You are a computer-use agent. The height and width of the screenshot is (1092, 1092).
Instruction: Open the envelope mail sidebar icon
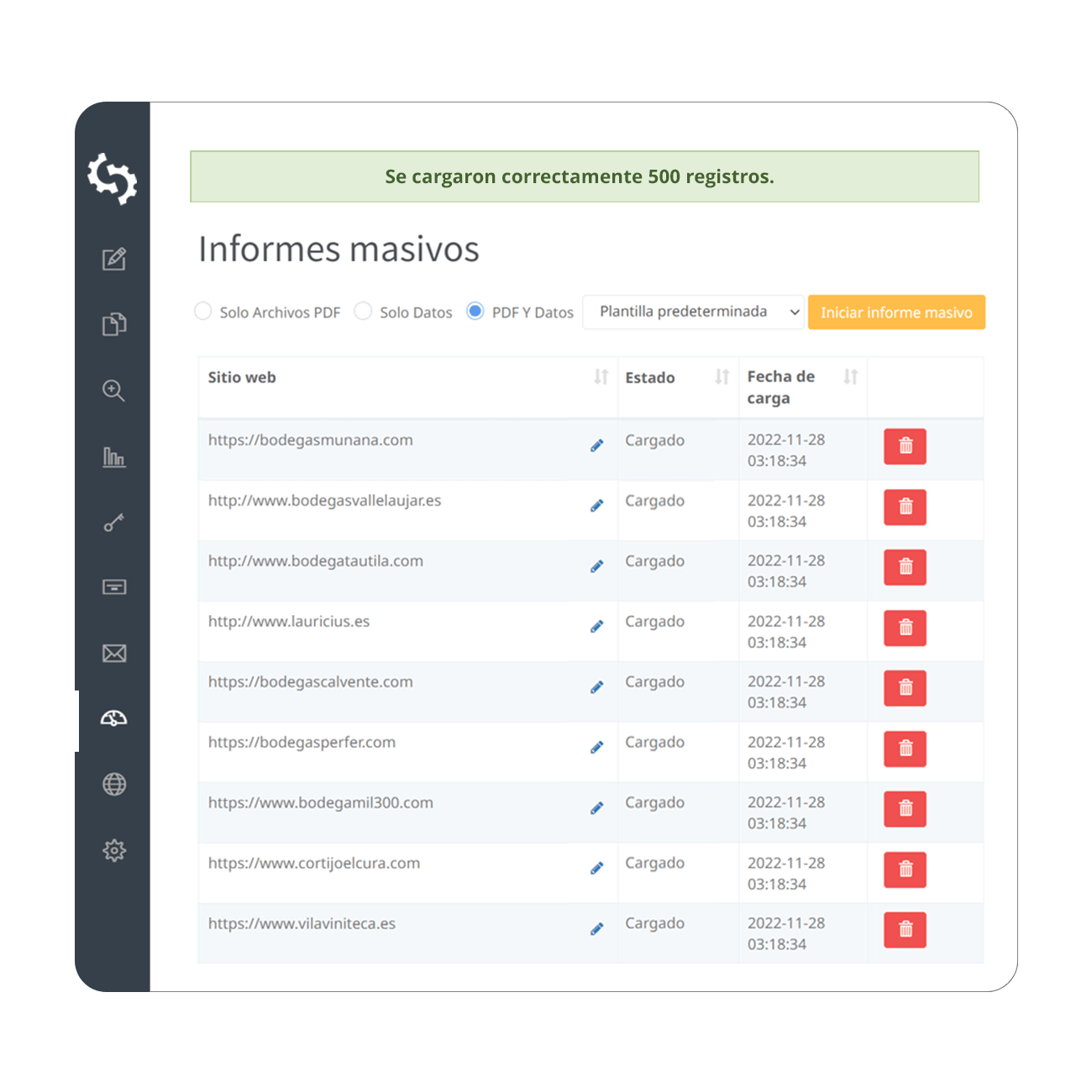click(x=114, y=654)
